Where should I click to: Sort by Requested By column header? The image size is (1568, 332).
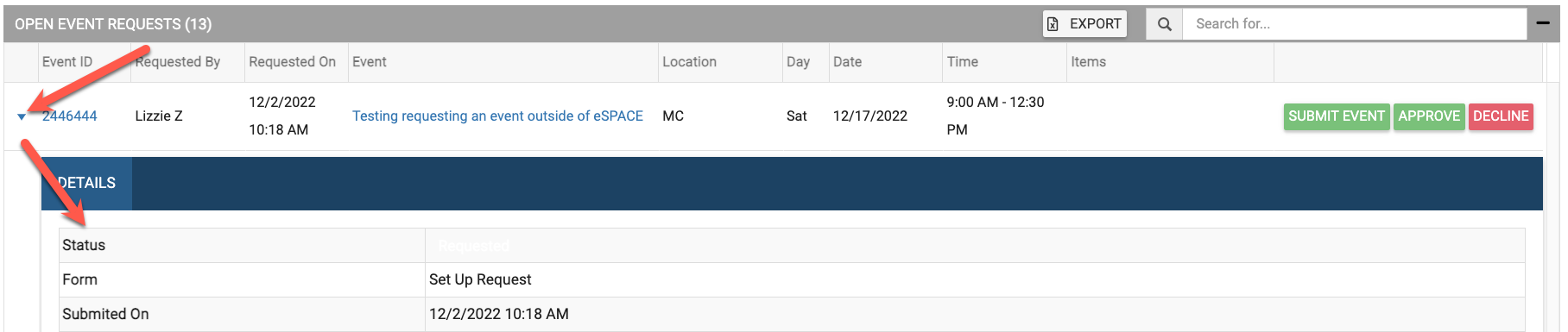tap(178, 62)
